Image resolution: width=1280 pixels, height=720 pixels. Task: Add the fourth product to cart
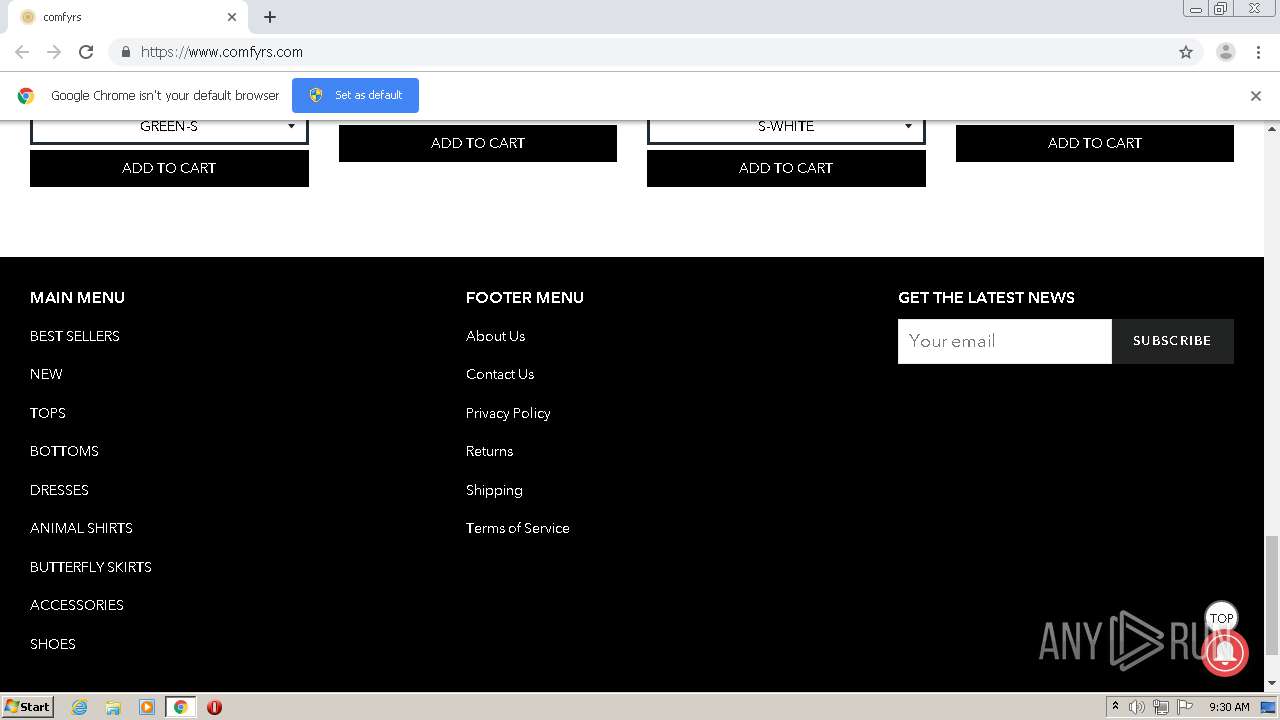1095,143
